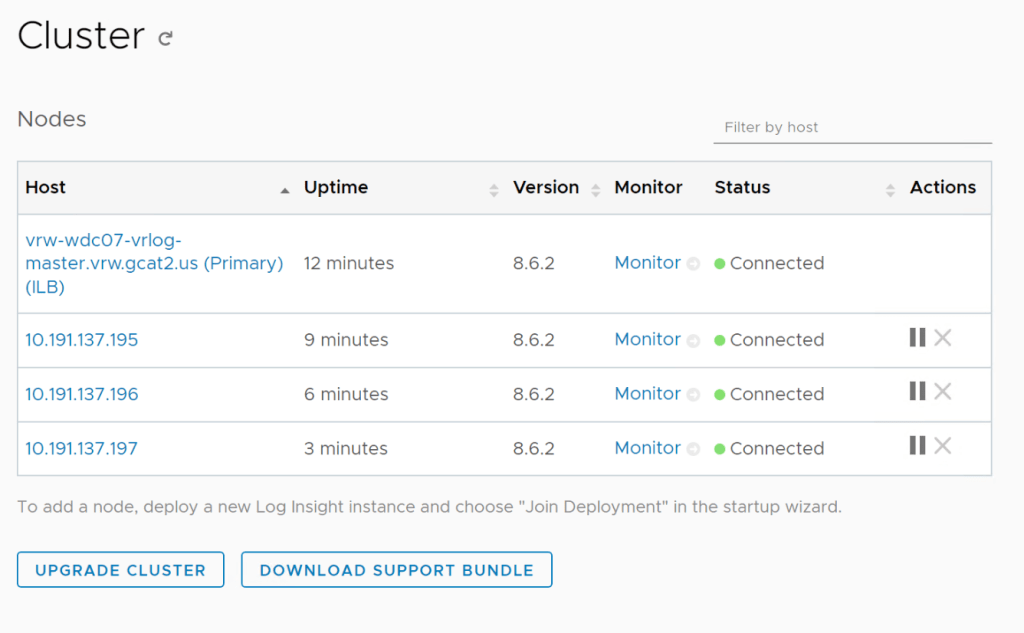Remove node 10.191.137.197 with X icon

[942, 446]
